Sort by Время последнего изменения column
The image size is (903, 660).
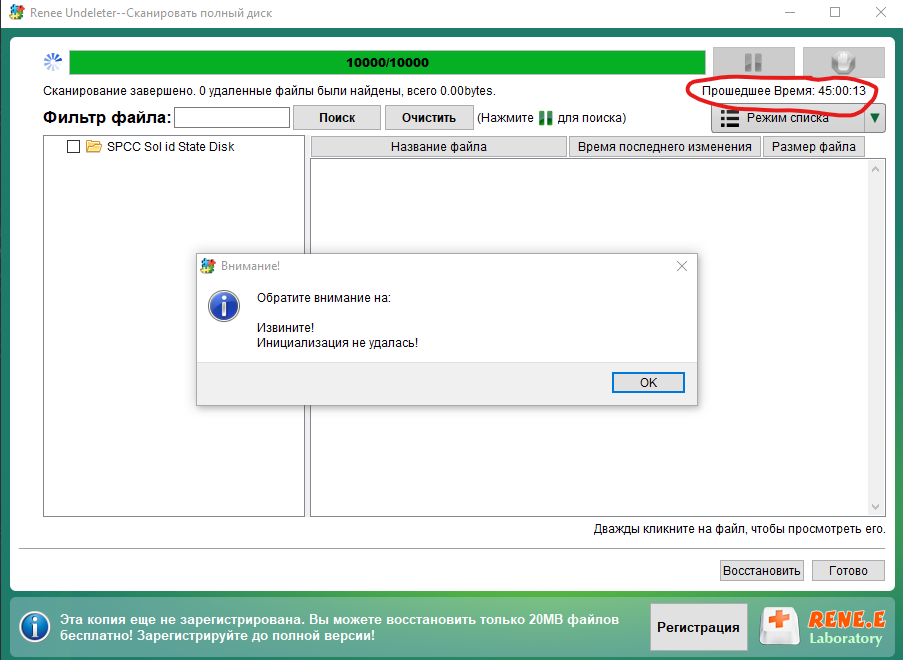665,147
